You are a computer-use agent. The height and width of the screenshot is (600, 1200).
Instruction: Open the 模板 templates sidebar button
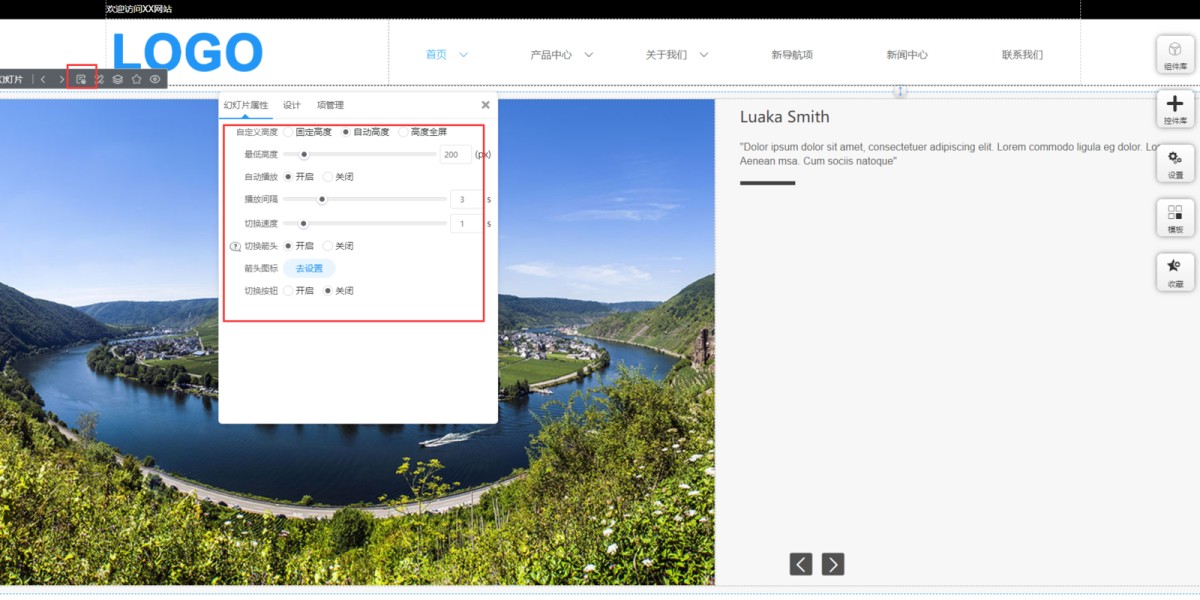1175,217
